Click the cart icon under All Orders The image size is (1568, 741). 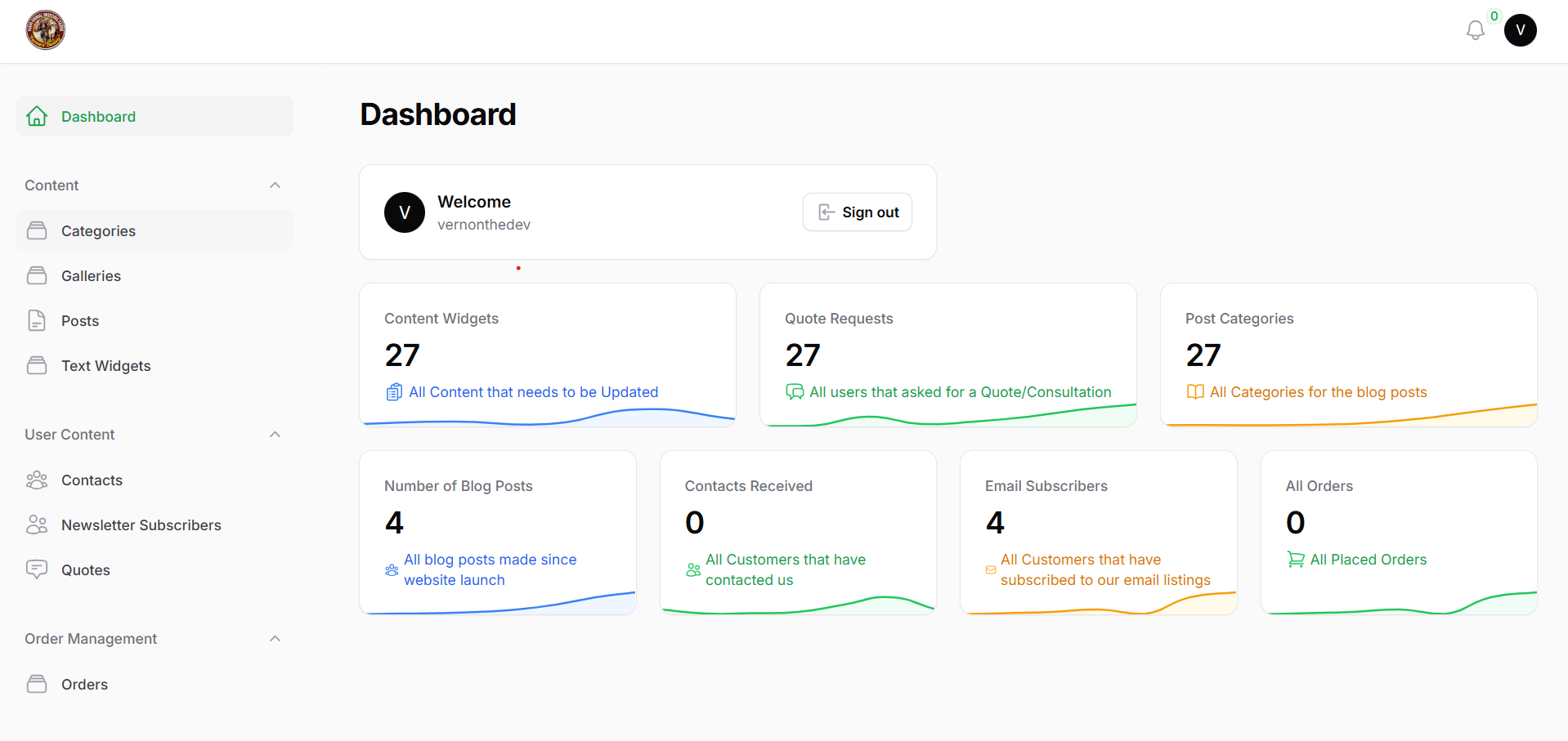click(x=1296, y=560)
